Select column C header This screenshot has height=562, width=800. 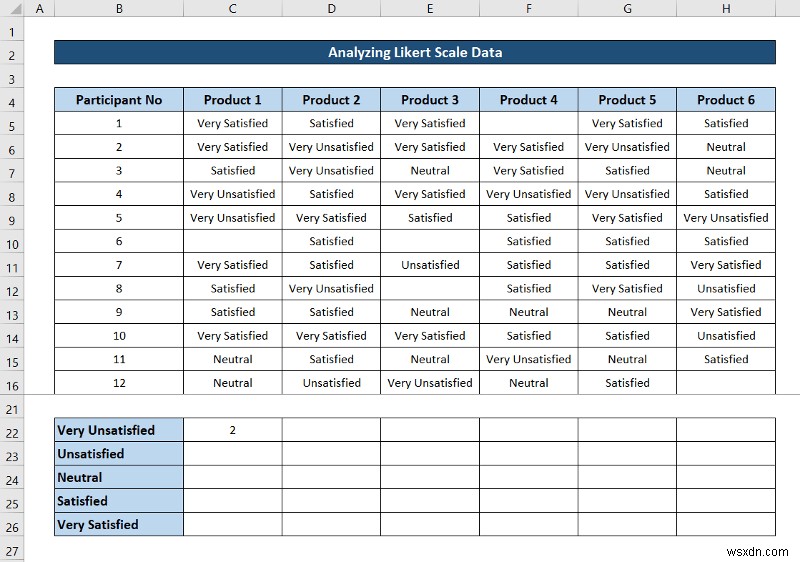tap(232, 9)
